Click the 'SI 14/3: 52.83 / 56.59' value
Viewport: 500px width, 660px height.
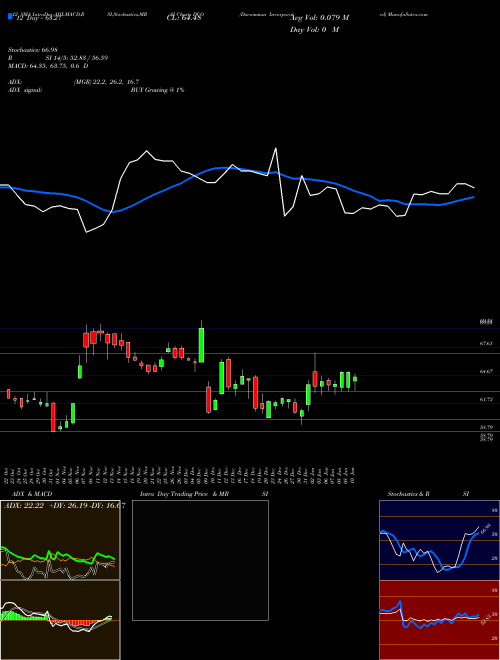(x=77, y=58)
